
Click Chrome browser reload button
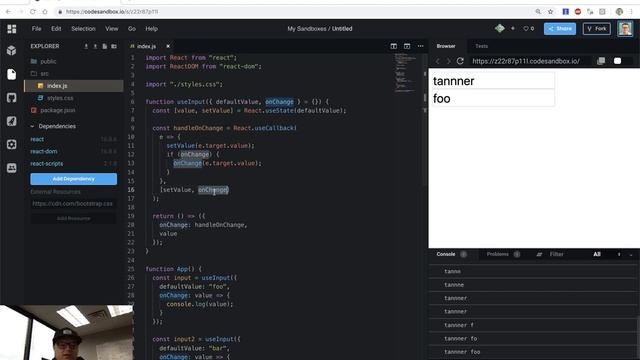coord(33,12)
